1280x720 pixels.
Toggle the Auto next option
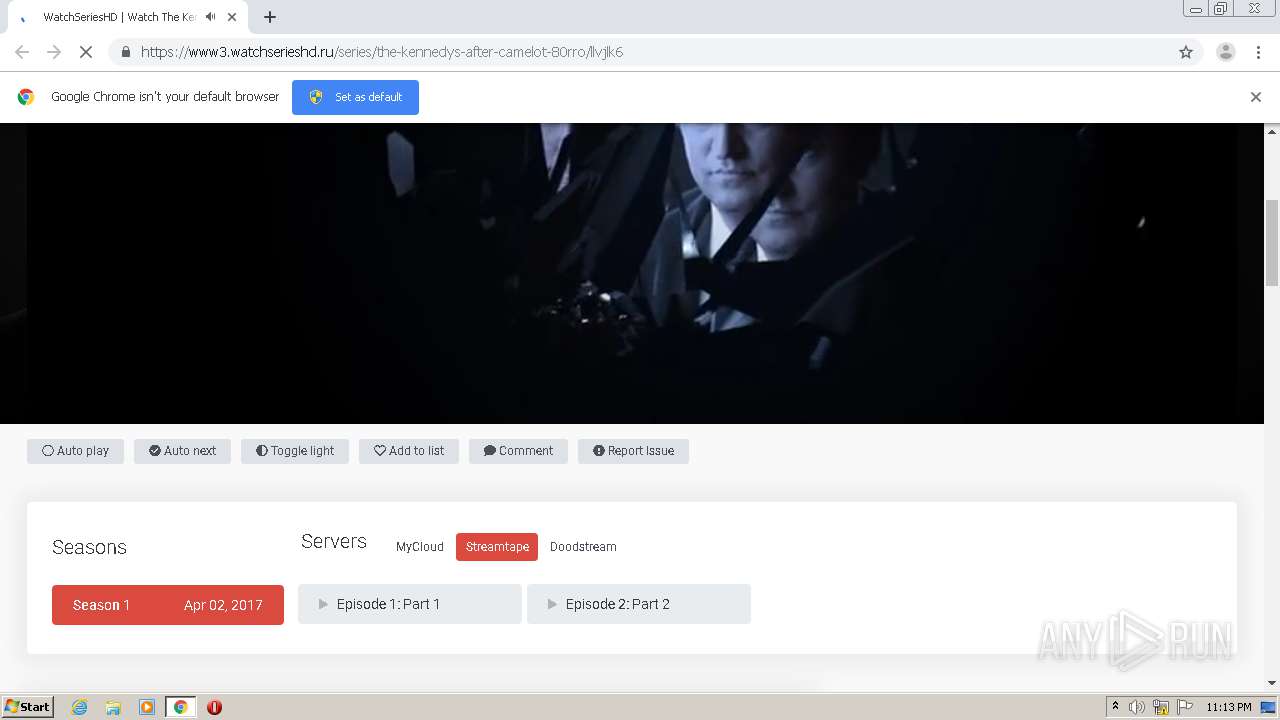(x=182, y=451)
